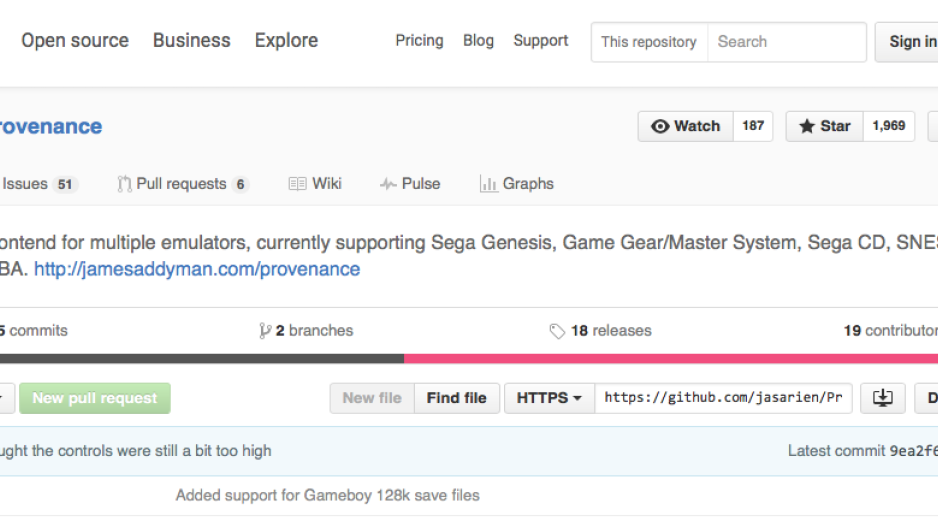View the commits count link

coord(34,331)
